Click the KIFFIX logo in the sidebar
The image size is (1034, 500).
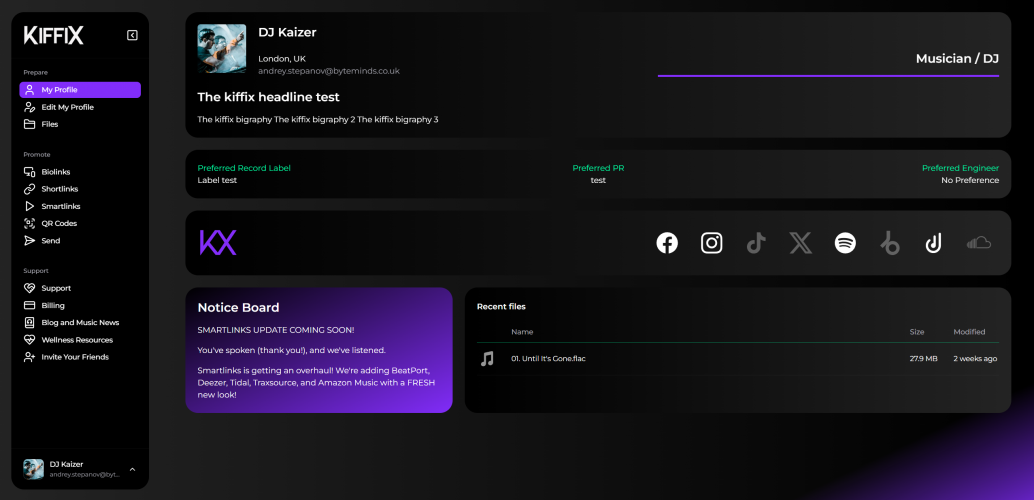54,35
